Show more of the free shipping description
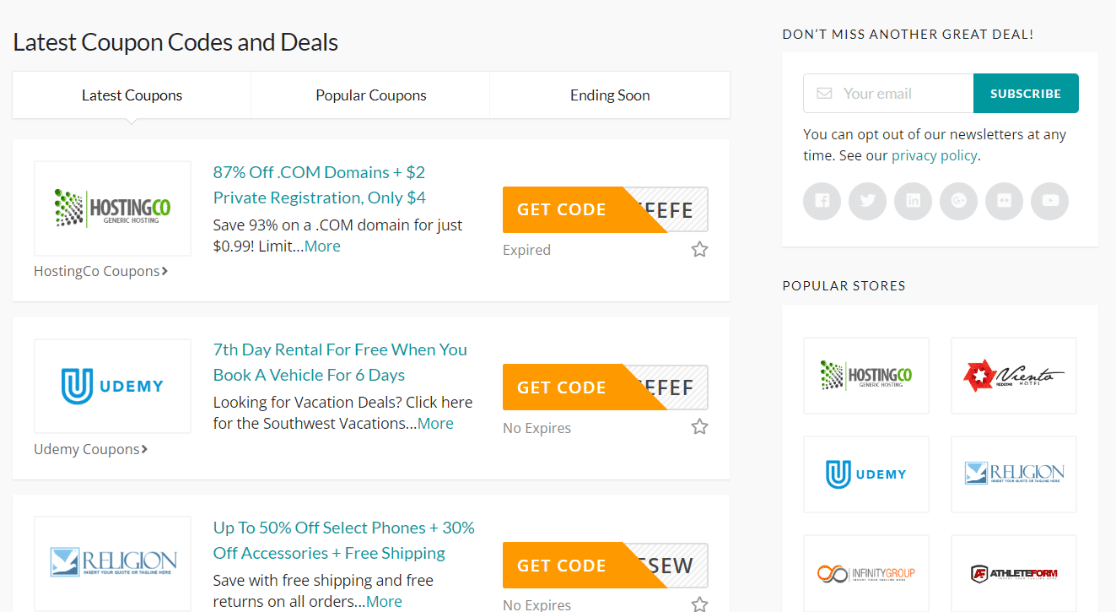The width and height of the screenshot is (1116, 612). point(384,602)
